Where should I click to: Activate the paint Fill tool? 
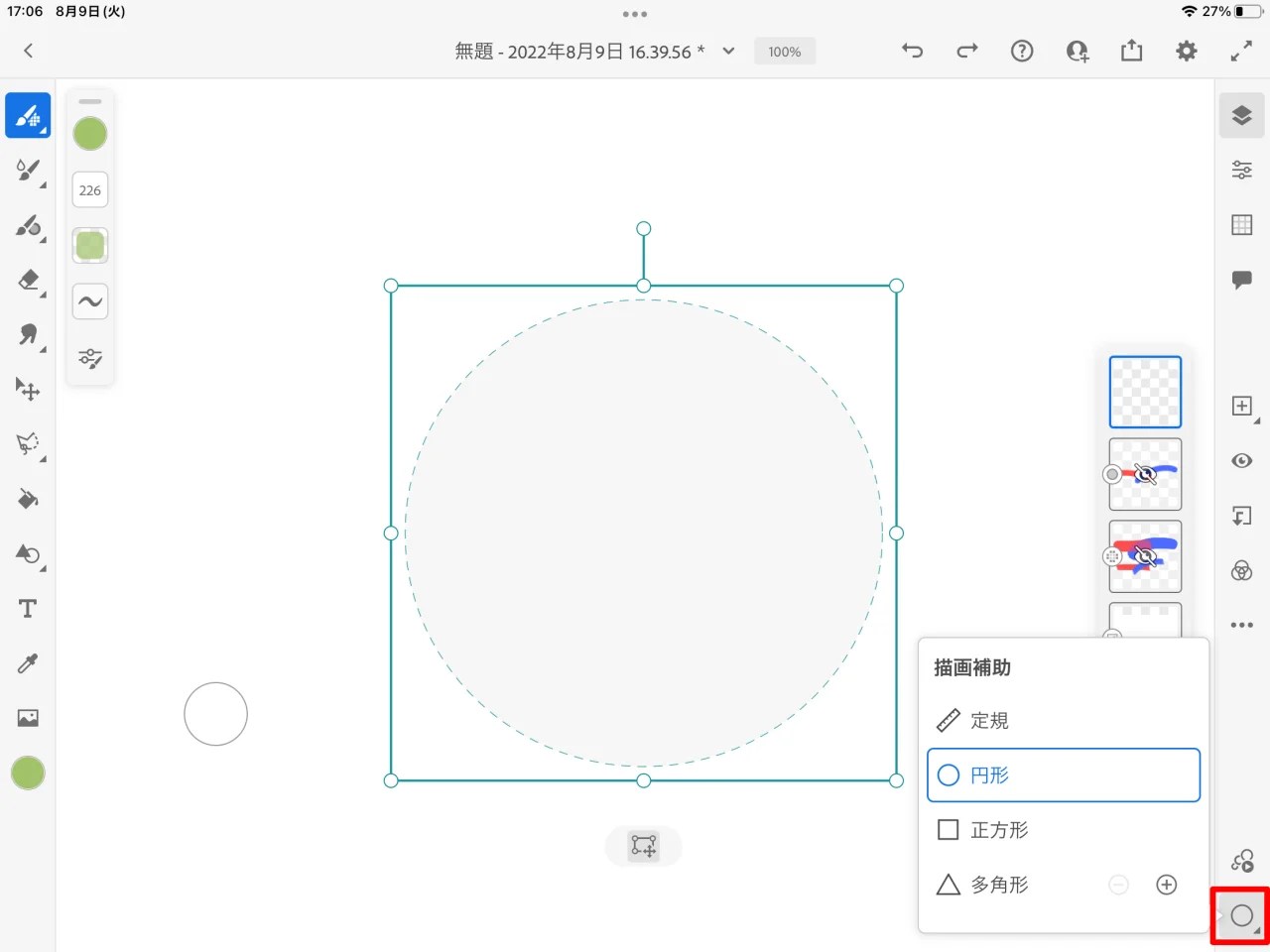(x=28, y=499)
